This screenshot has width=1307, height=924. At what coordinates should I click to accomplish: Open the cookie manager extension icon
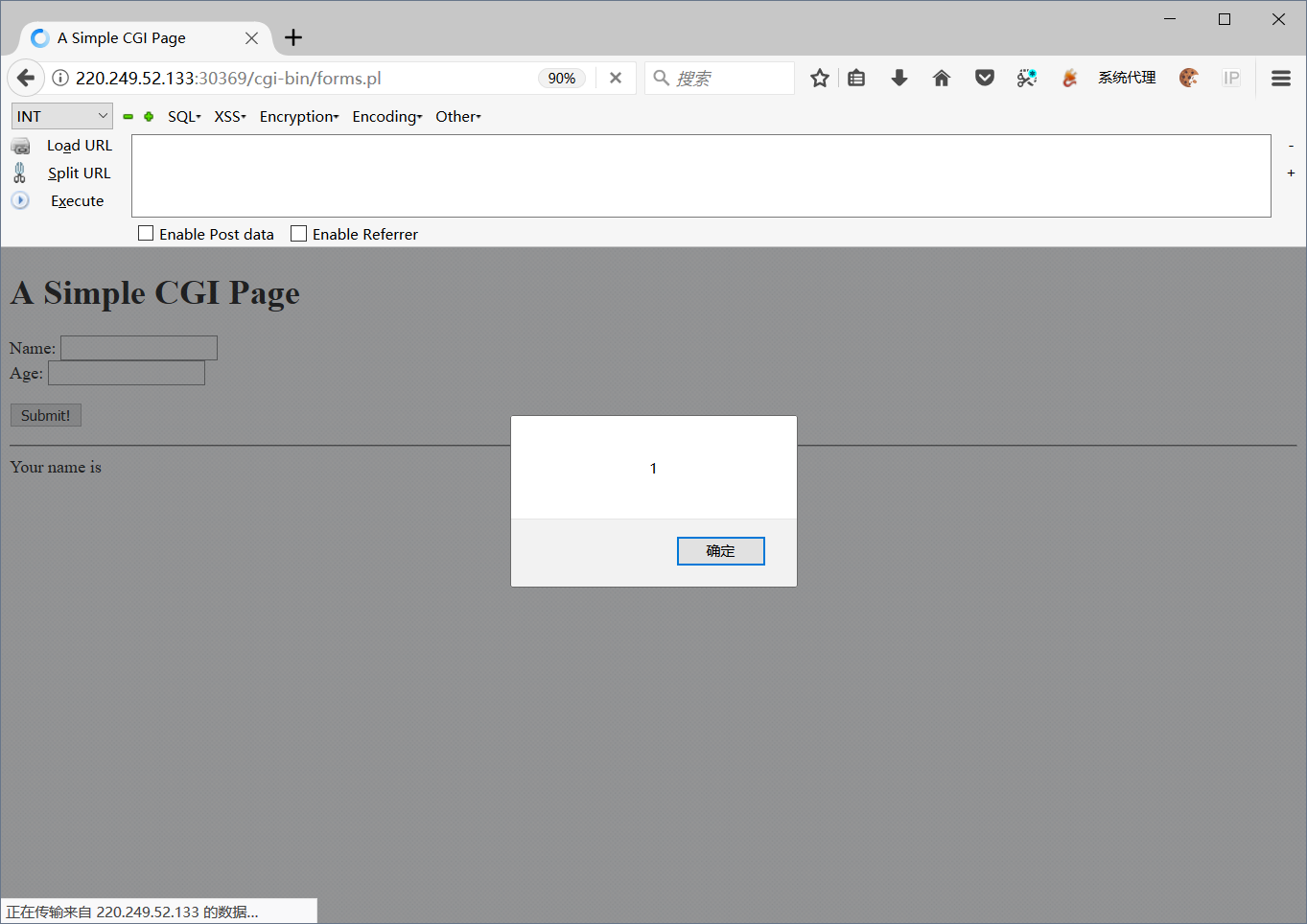1189,78
